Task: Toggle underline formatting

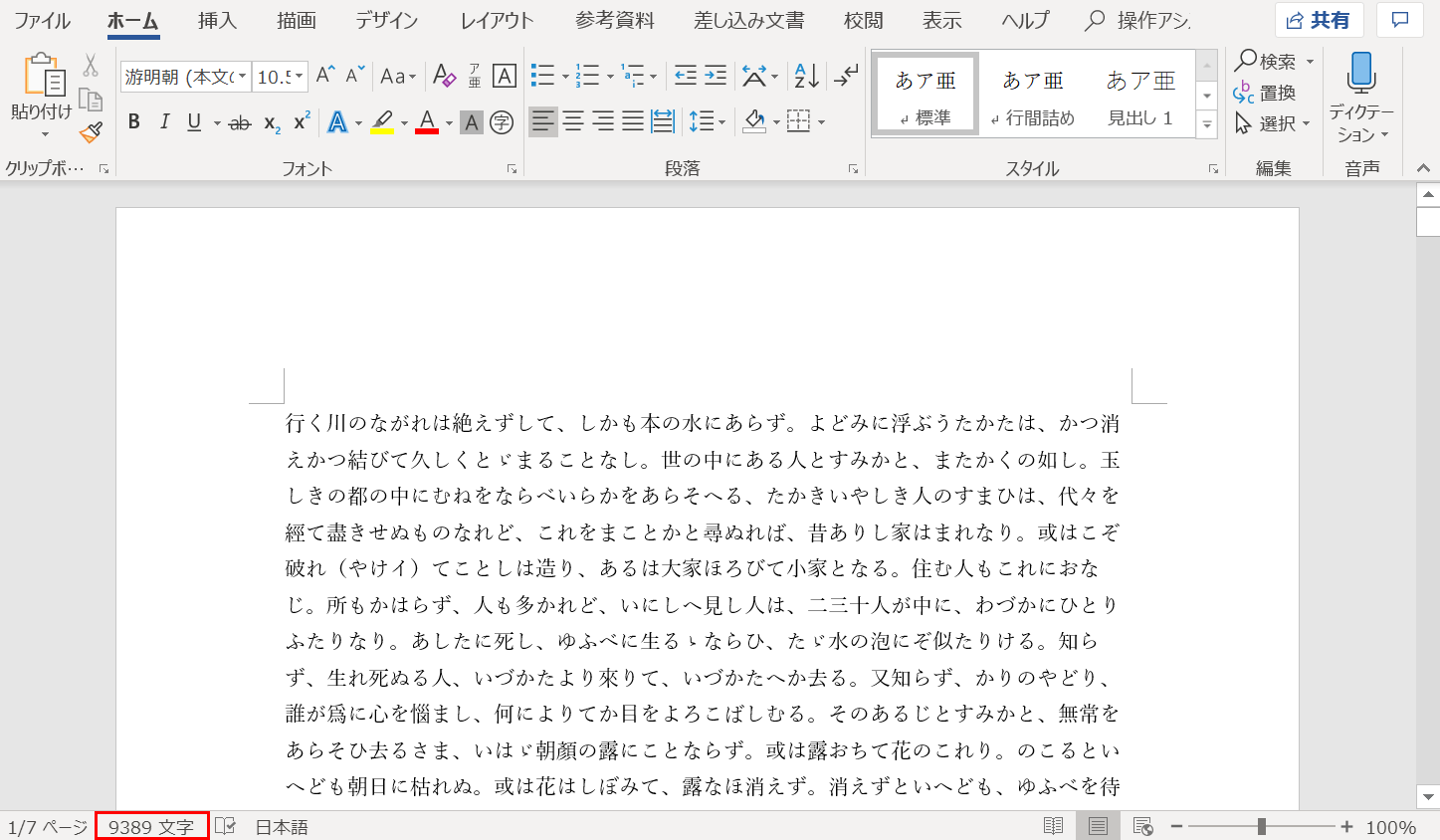Action: click(x=194, y=122)
